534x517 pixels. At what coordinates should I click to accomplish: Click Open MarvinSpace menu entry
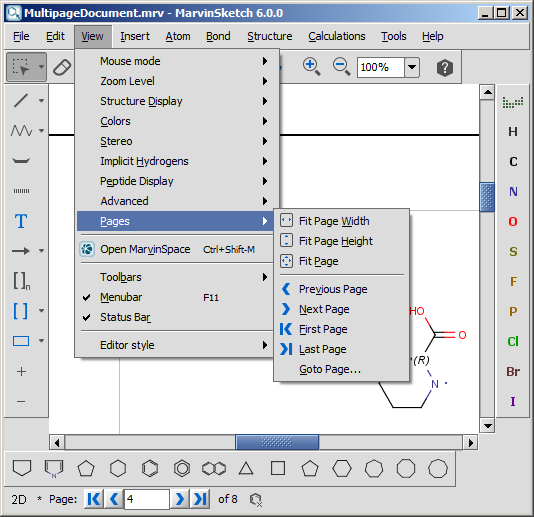[175, 249]
